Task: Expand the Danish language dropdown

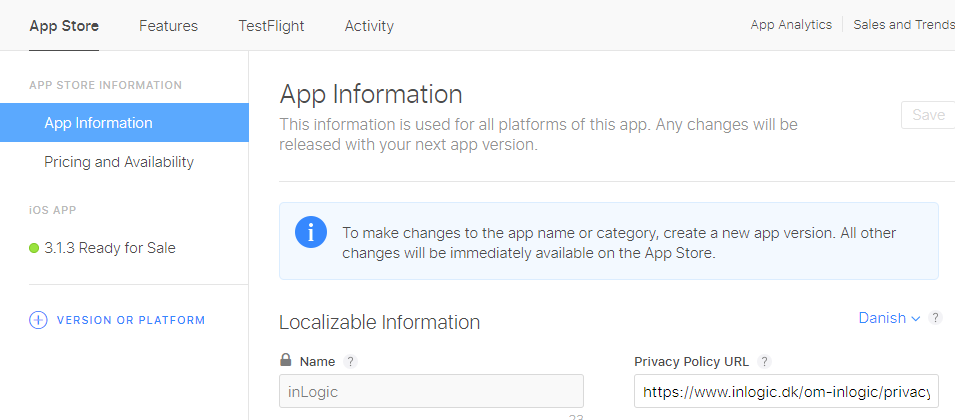Action: pos(889,318)
